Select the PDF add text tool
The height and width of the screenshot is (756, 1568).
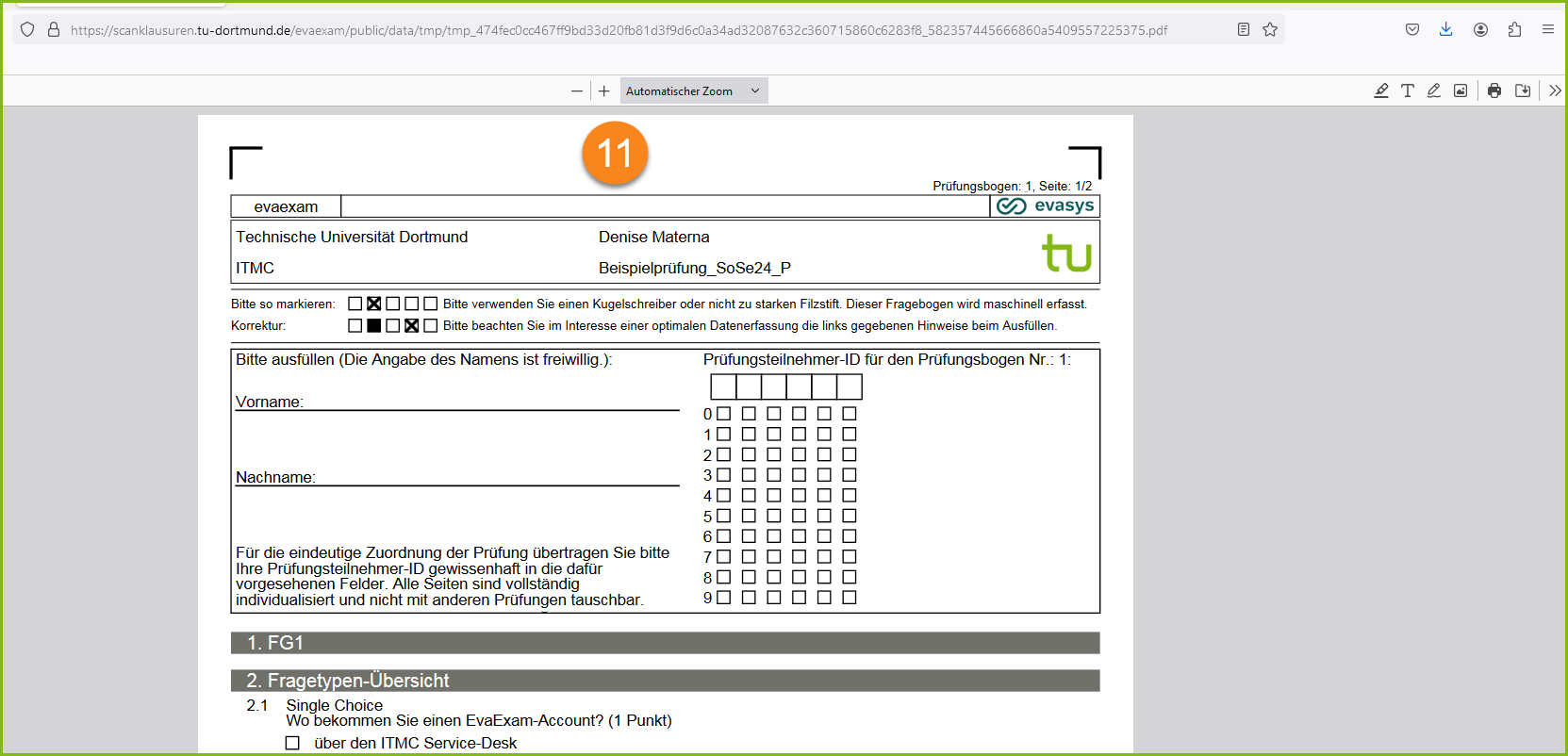(x=1408, y=90)
